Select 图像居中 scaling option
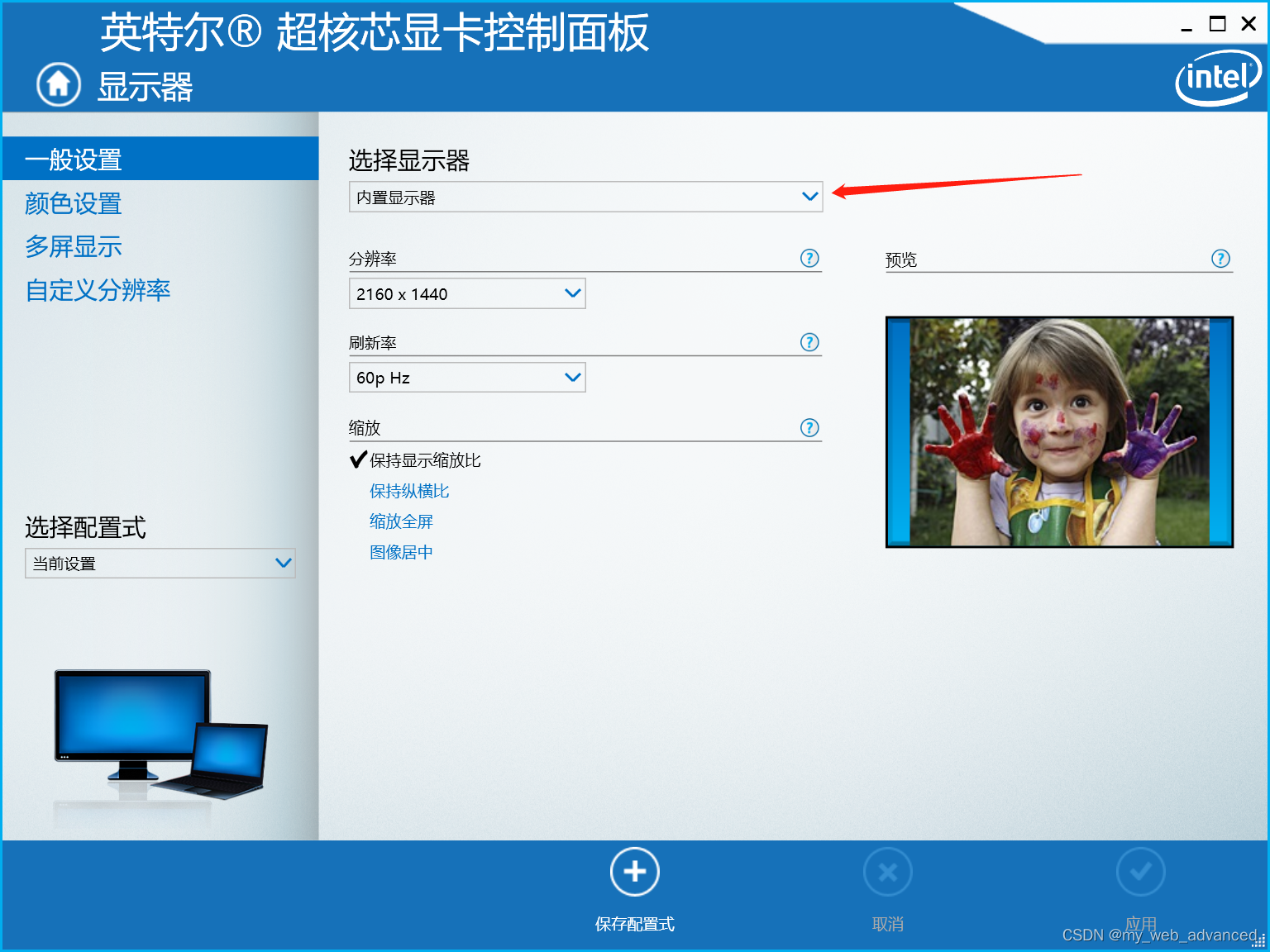 (401, 552)
